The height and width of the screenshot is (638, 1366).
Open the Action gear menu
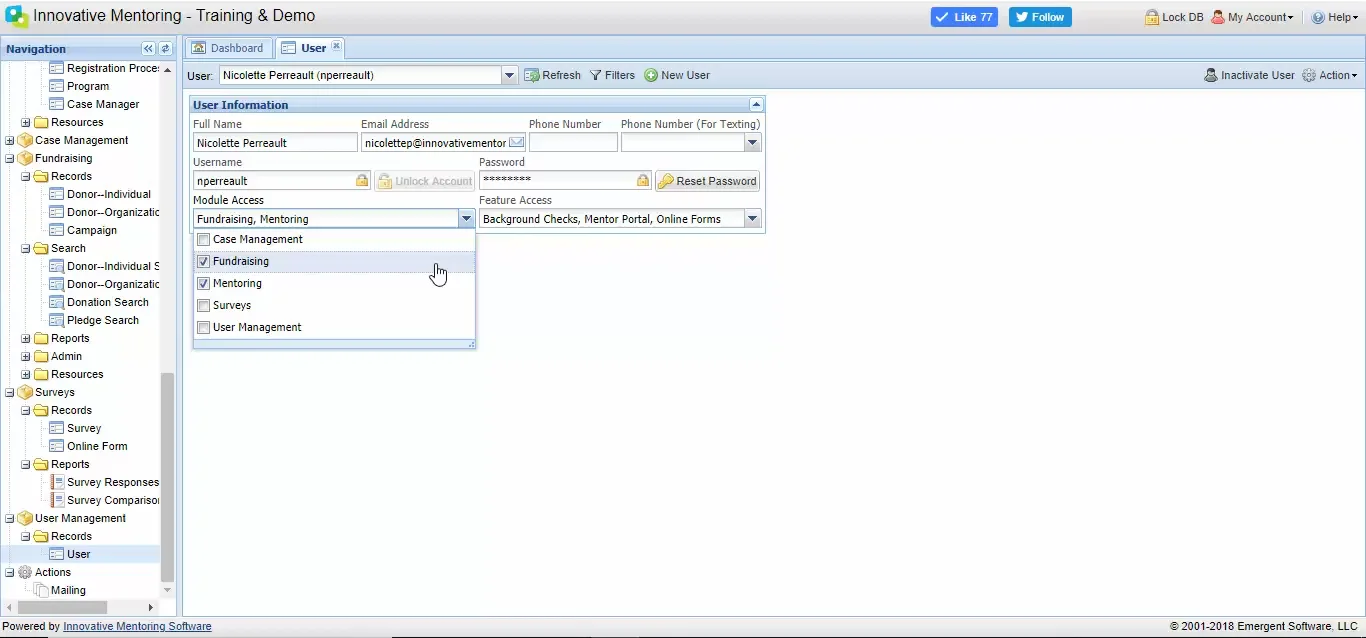1330,75
